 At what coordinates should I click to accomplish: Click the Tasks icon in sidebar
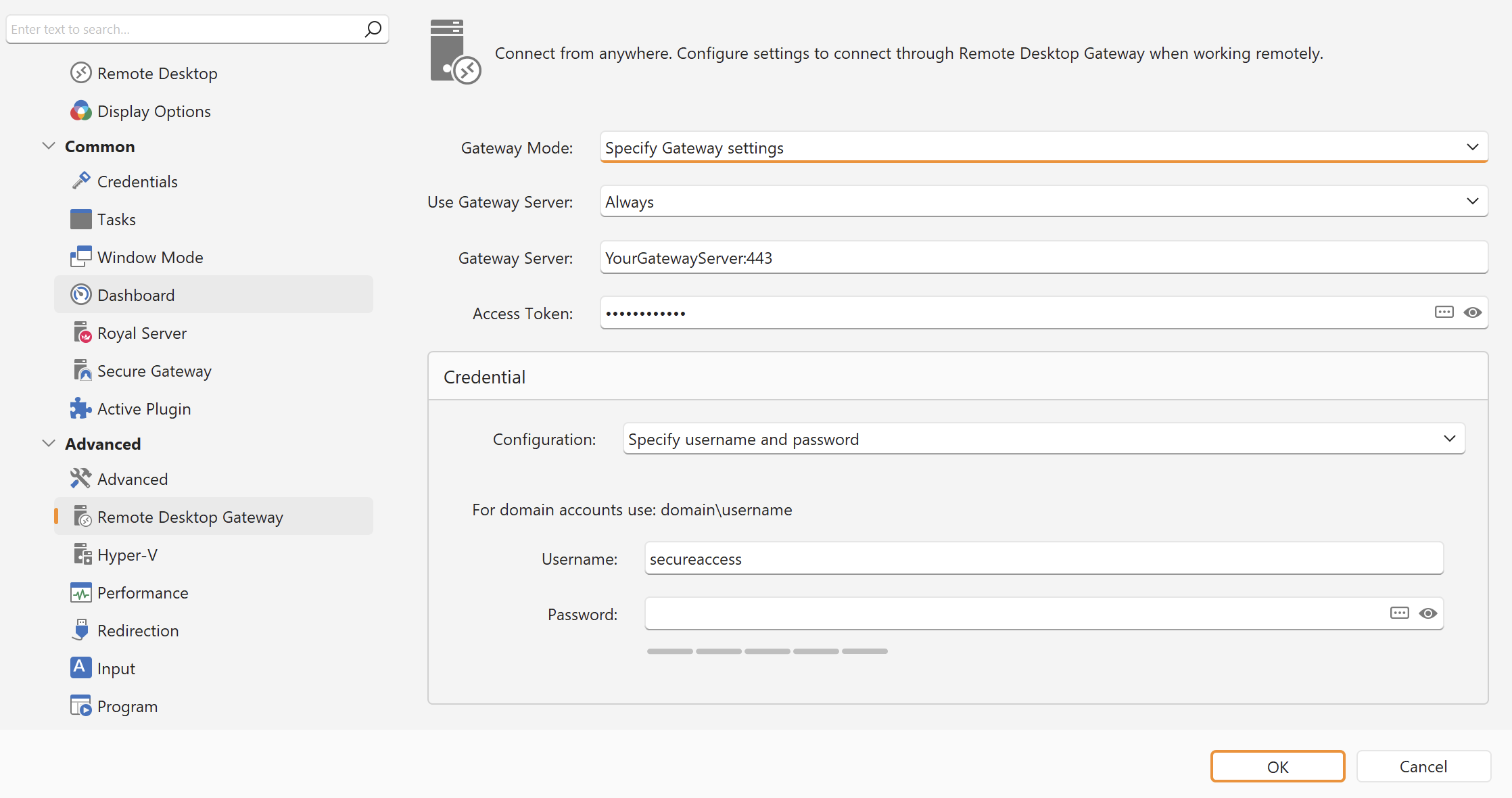81,219
